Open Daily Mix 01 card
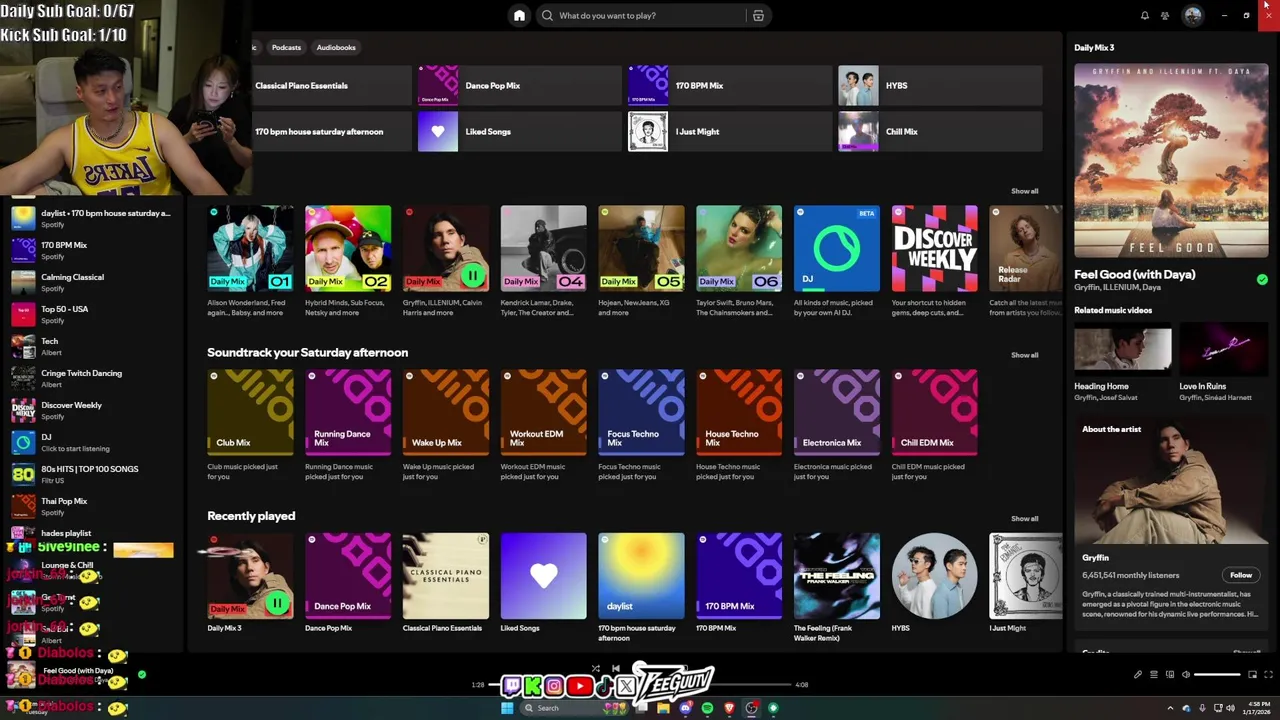Image resolution: width=1280 pixels, height=720 pixels. (250, 261)
